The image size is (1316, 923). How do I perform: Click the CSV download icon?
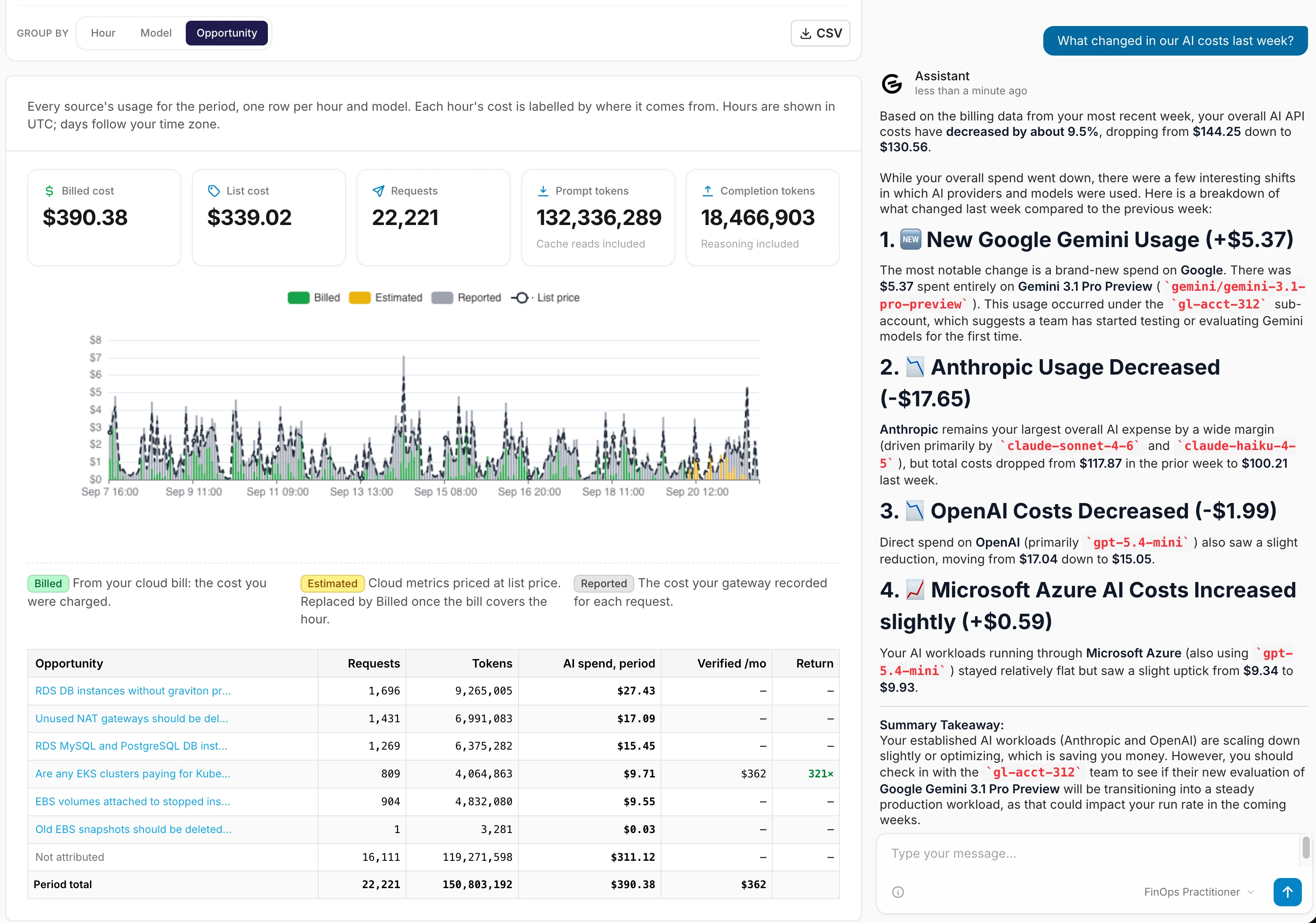(805, 33)
